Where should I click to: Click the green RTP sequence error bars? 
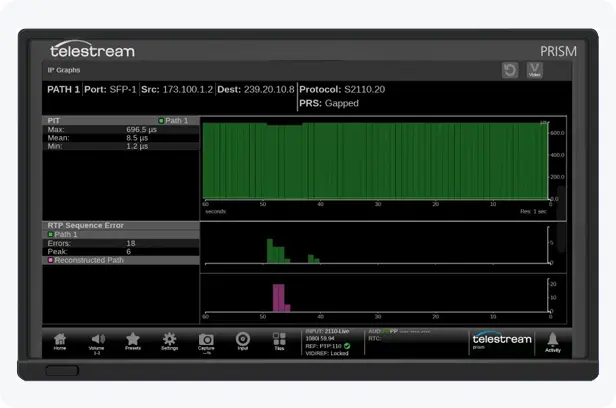pos(293,251)
